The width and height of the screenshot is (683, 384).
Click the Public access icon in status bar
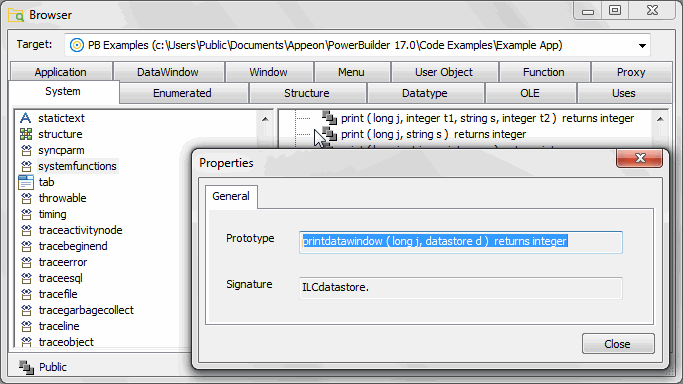(26, 367)
